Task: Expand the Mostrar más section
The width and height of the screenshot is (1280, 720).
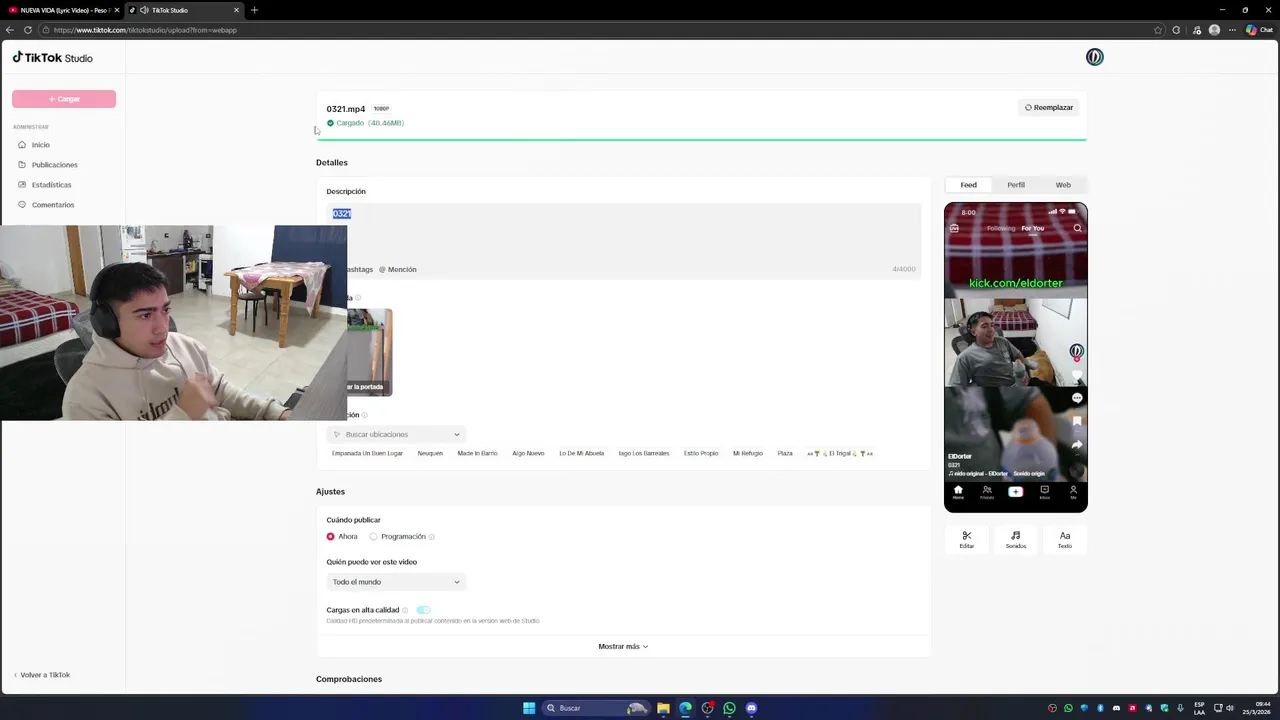Action: [623, 646]
